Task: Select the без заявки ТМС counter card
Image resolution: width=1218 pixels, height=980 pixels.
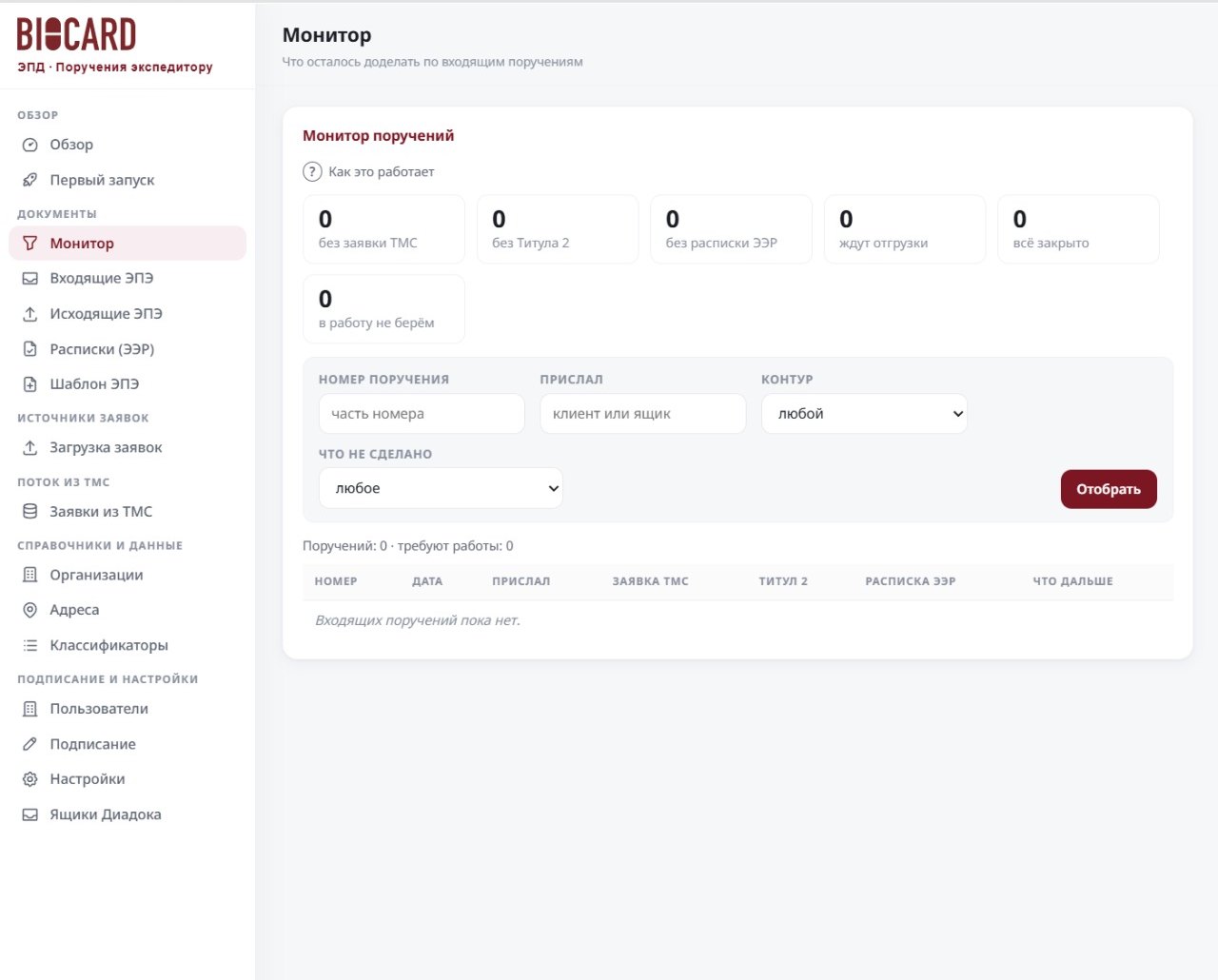Action: coord(383,229)
